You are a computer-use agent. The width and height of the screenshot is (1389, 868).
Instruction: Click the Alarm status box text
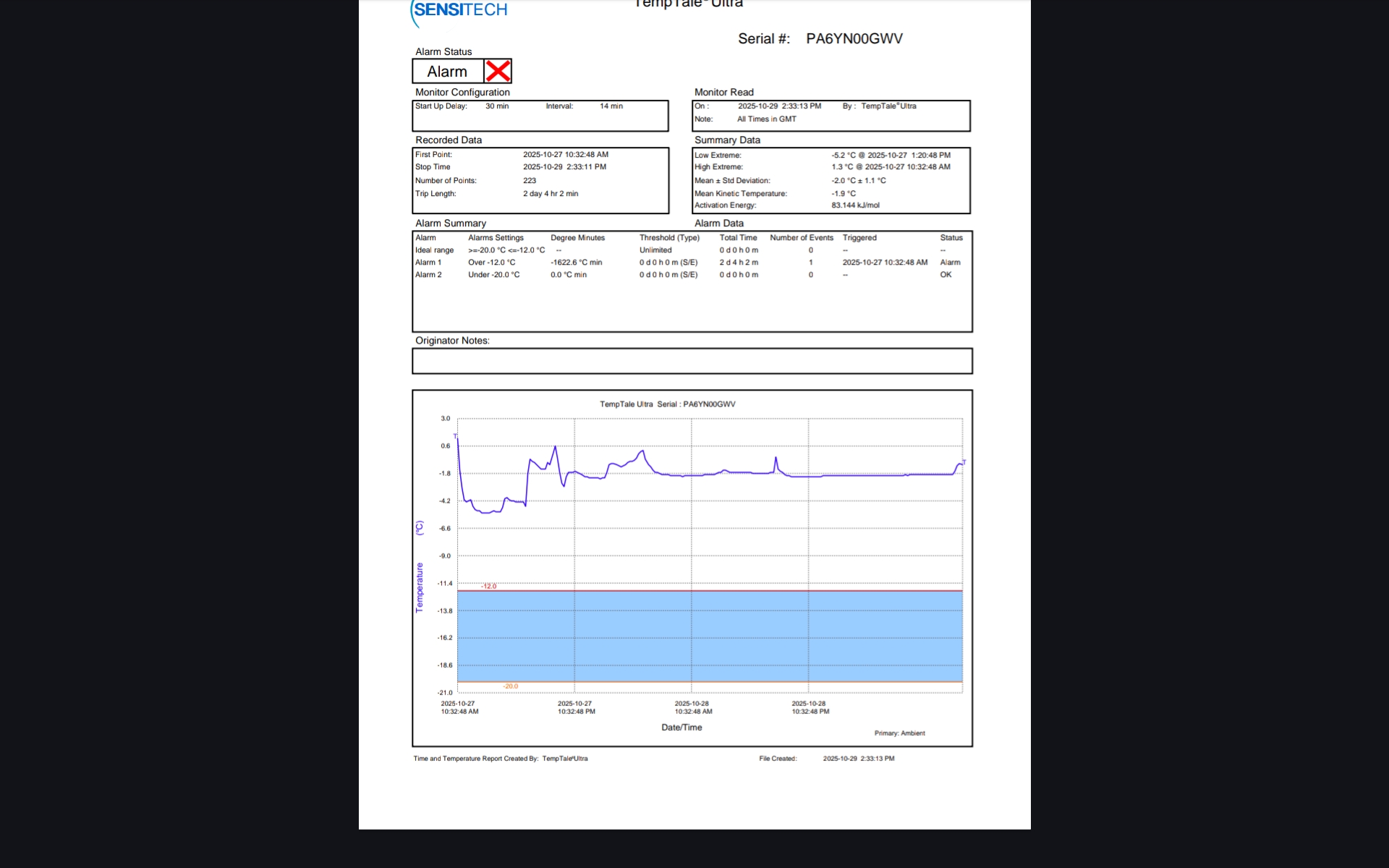(447, 72)
